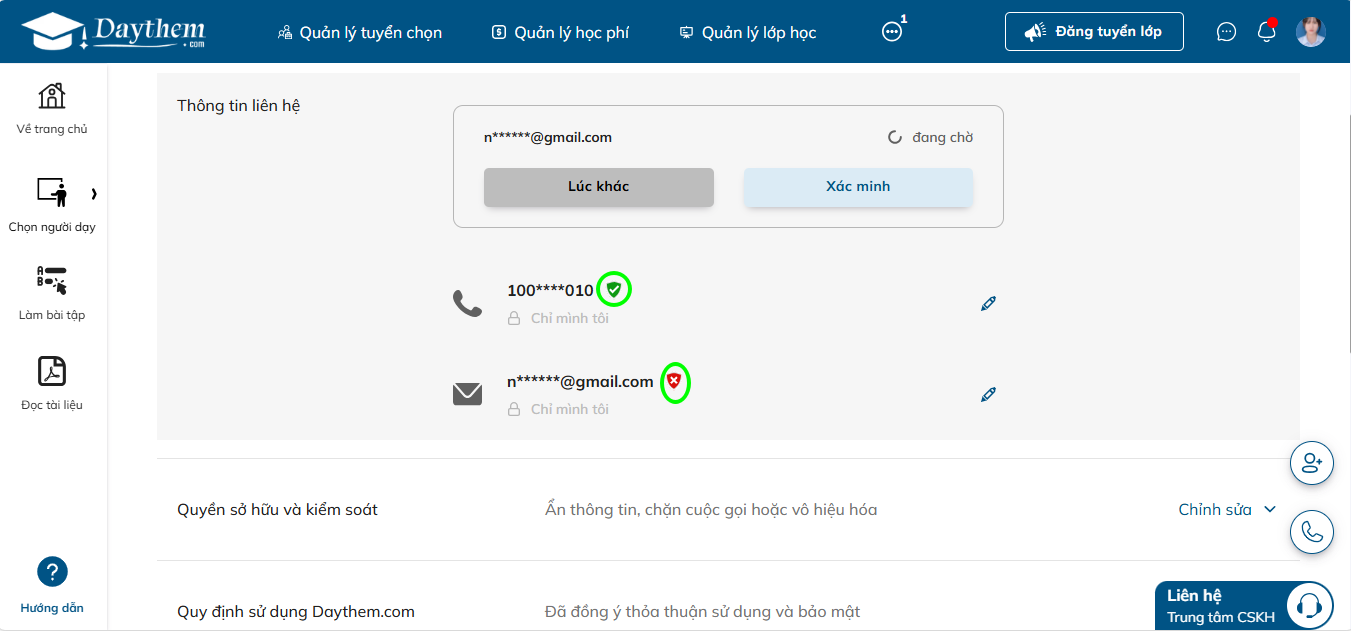Click the headset icon in support widget
1351x631 pixels.
(1310, 606)
